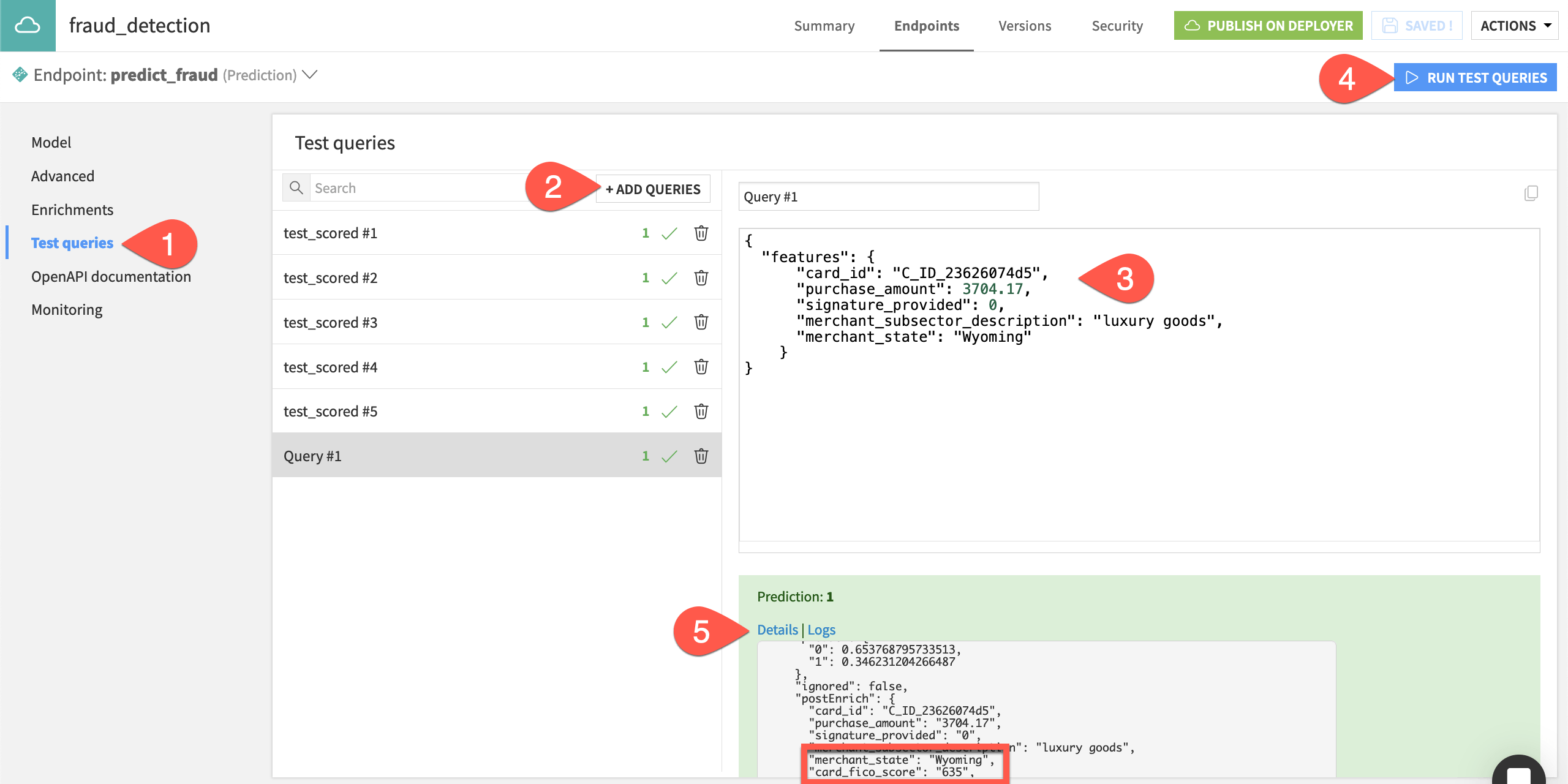Viewport: 1568px width, 784px height.
Task: Open the Security tab
Action: [1117, 26]
